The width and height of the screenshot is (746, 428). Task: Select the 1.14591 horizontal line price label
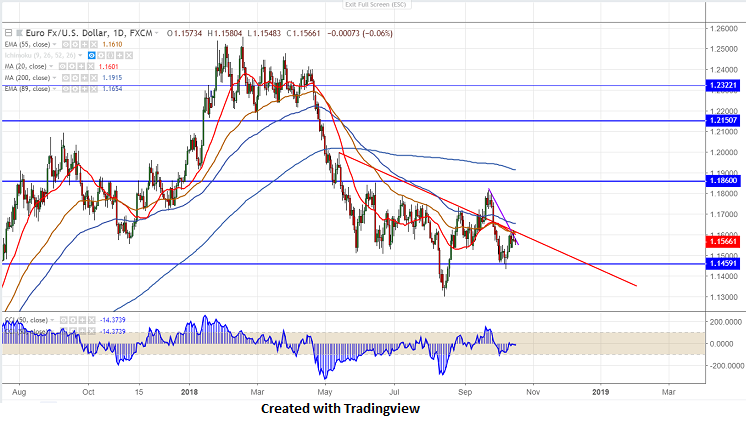pos(723,263)
